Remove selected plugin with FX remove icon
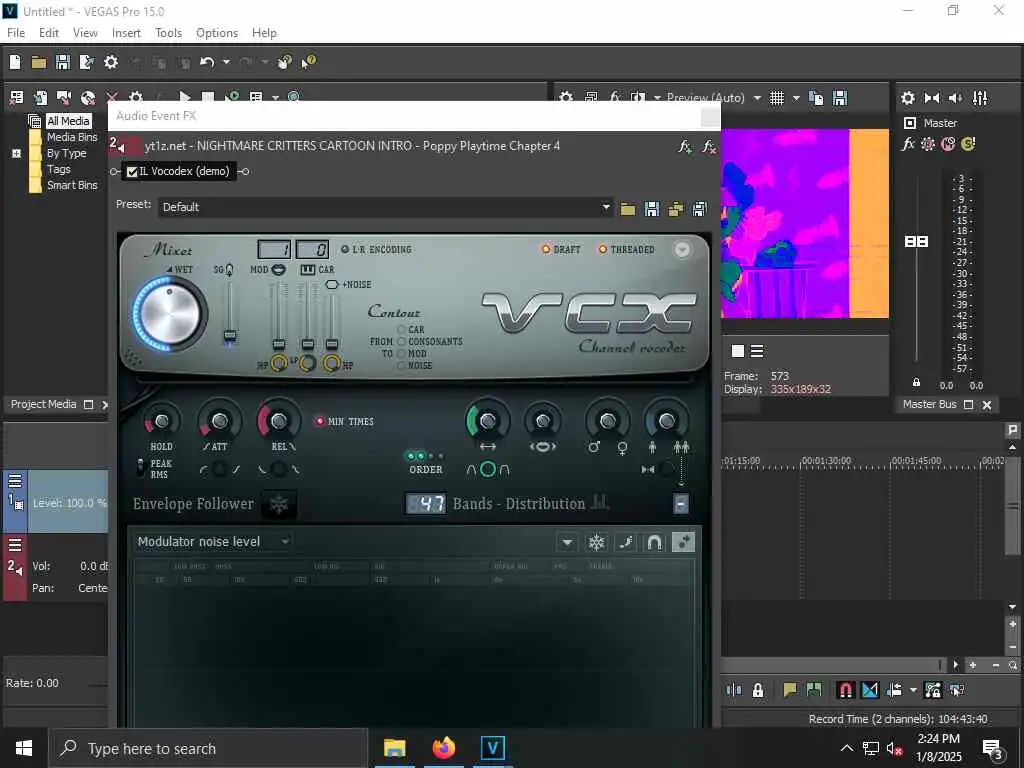Viewport: 1024px width, 768px height. (709, 146)
